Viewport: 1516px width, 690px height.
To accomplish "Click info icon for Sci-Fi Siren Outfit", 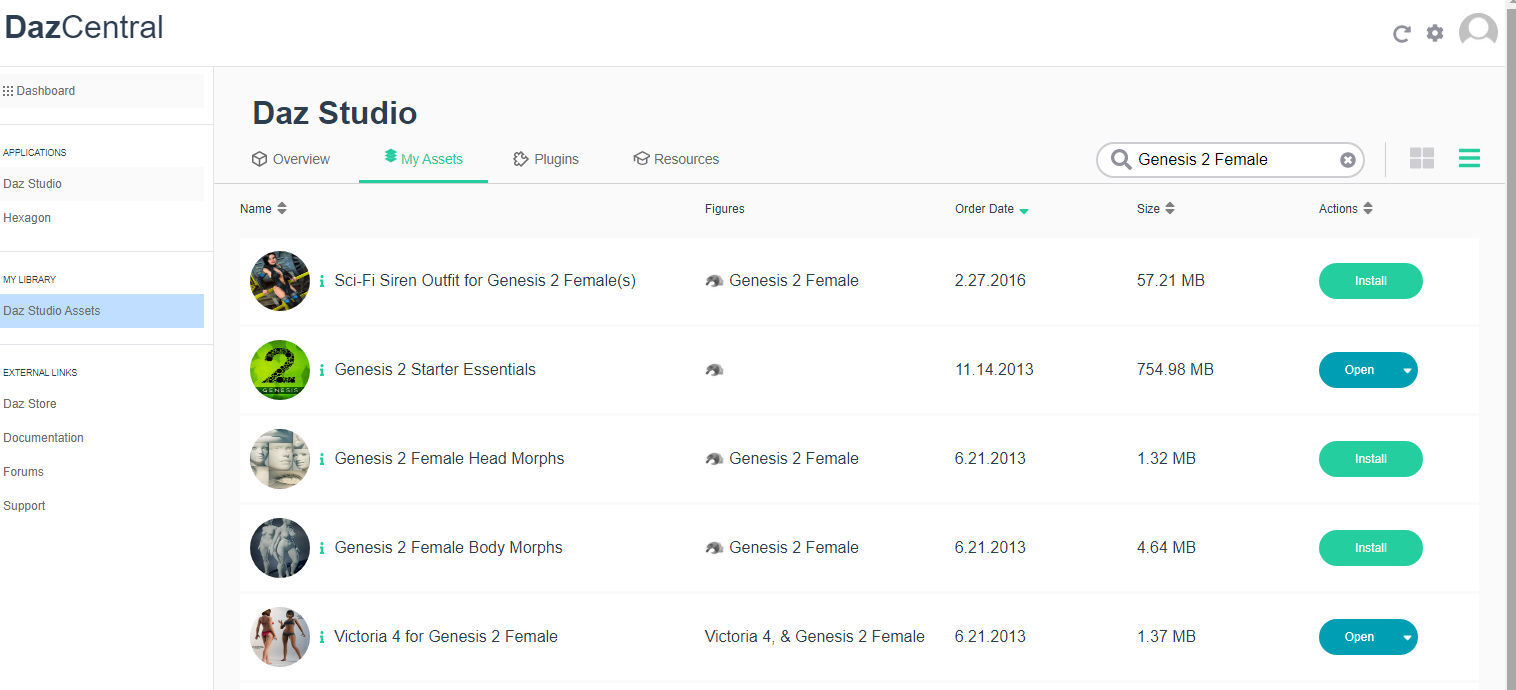I will (322, 281).
